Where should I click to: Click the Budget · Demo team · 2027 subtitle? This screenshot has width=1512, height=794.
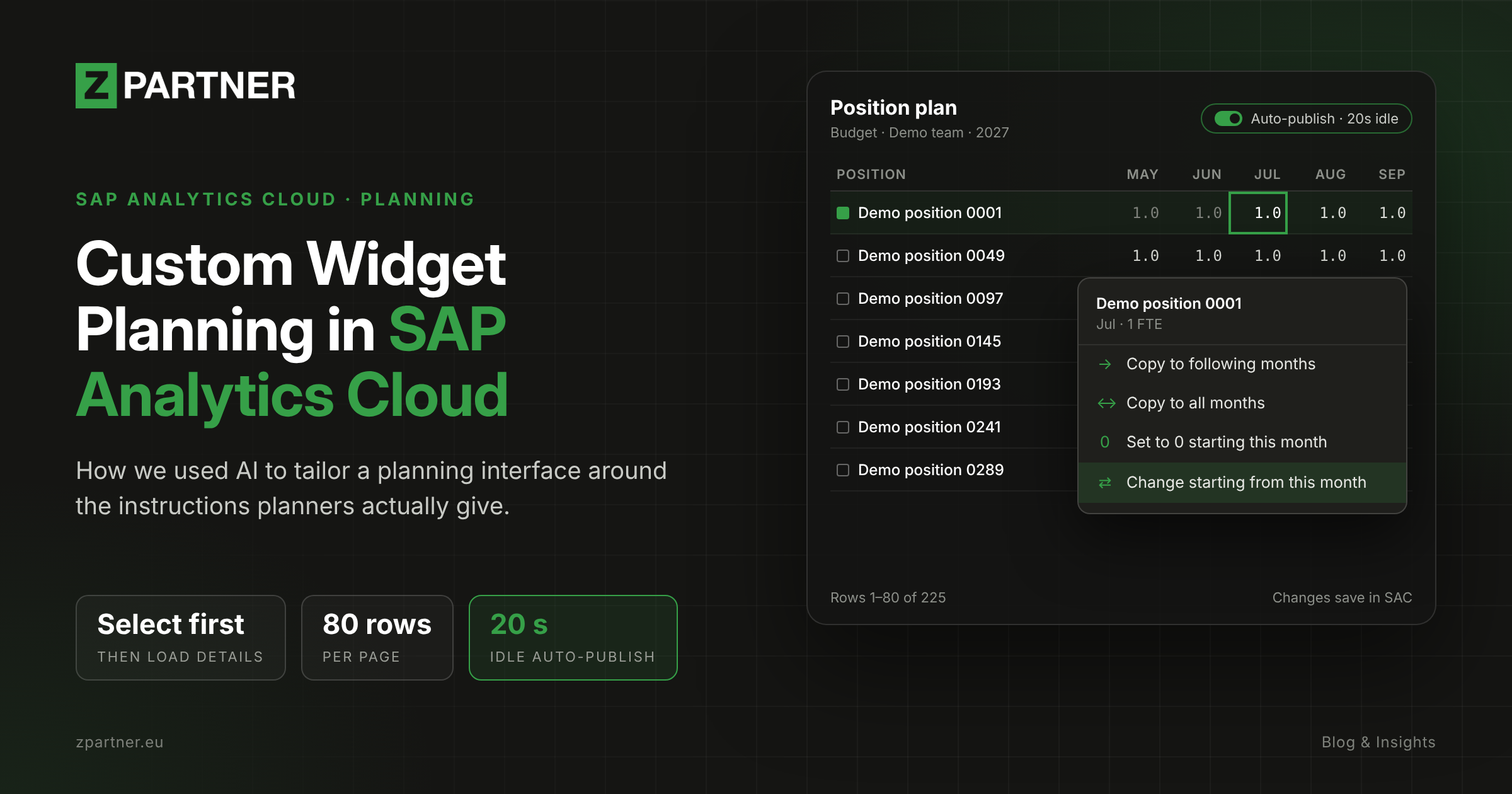pyautogui.click(x=919, y=133)
